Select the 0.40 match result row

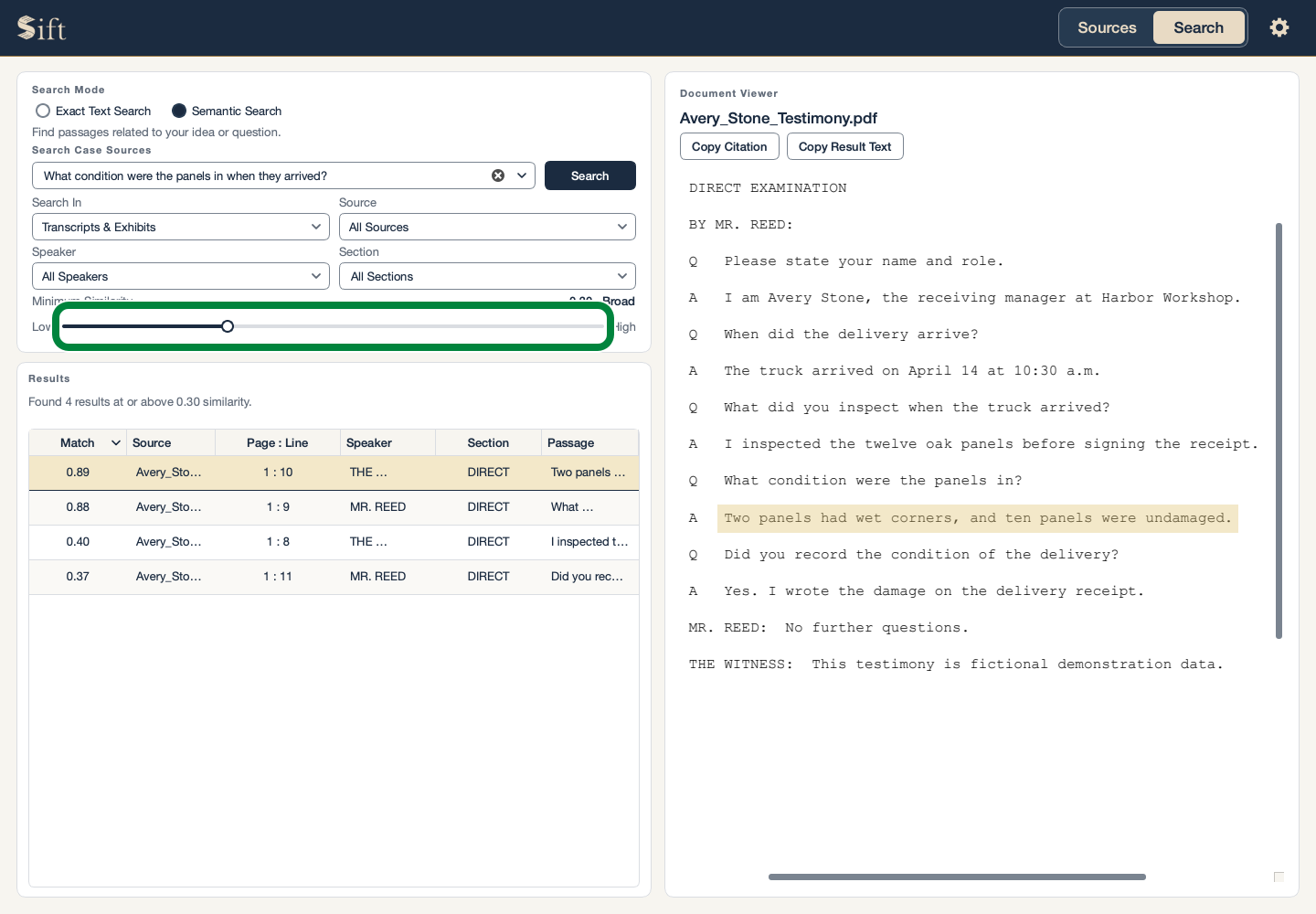pyautogui.click(x=334, y=542)
